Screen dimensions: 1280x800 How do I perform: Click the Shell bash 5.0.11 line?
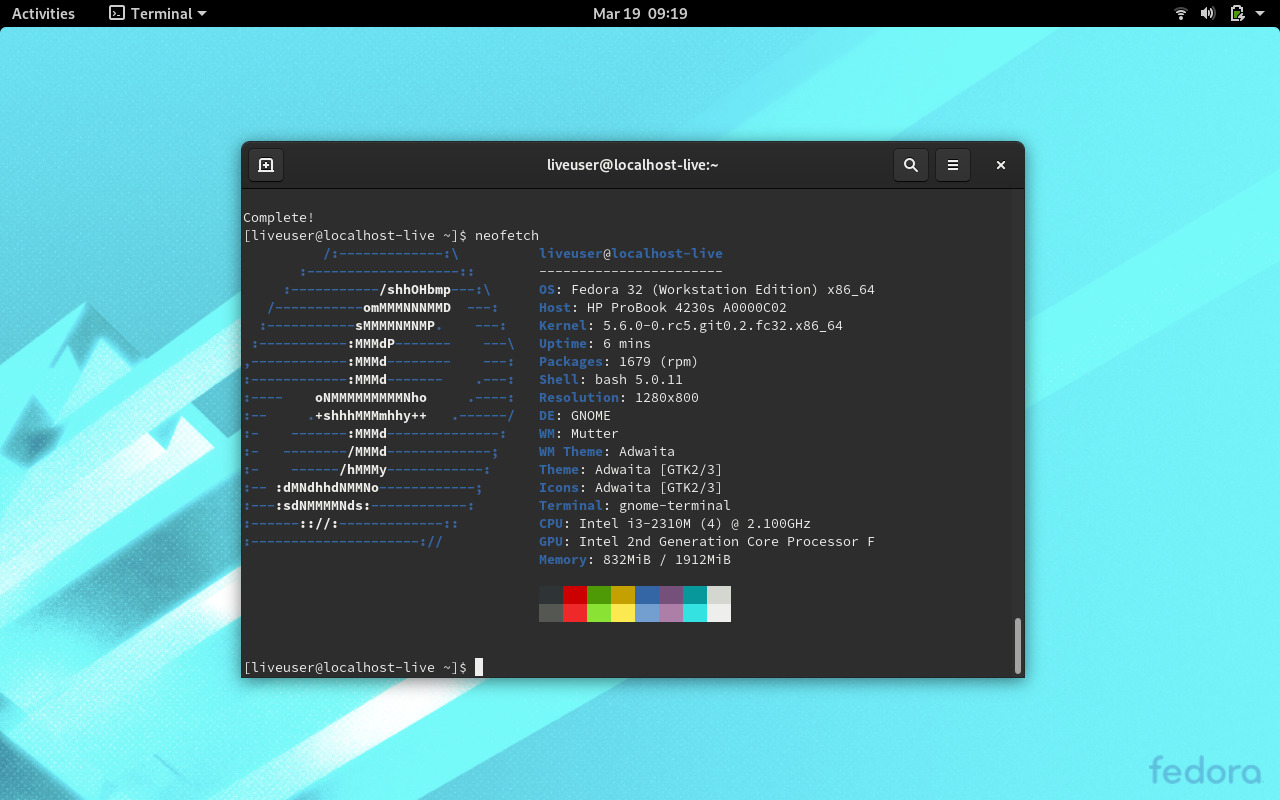(611, 379)
